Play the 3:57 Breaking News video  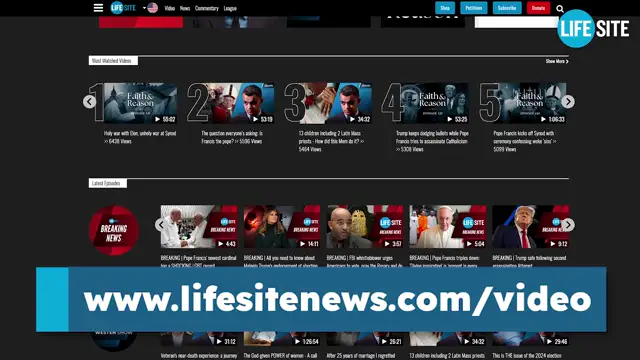click(365, 227)
